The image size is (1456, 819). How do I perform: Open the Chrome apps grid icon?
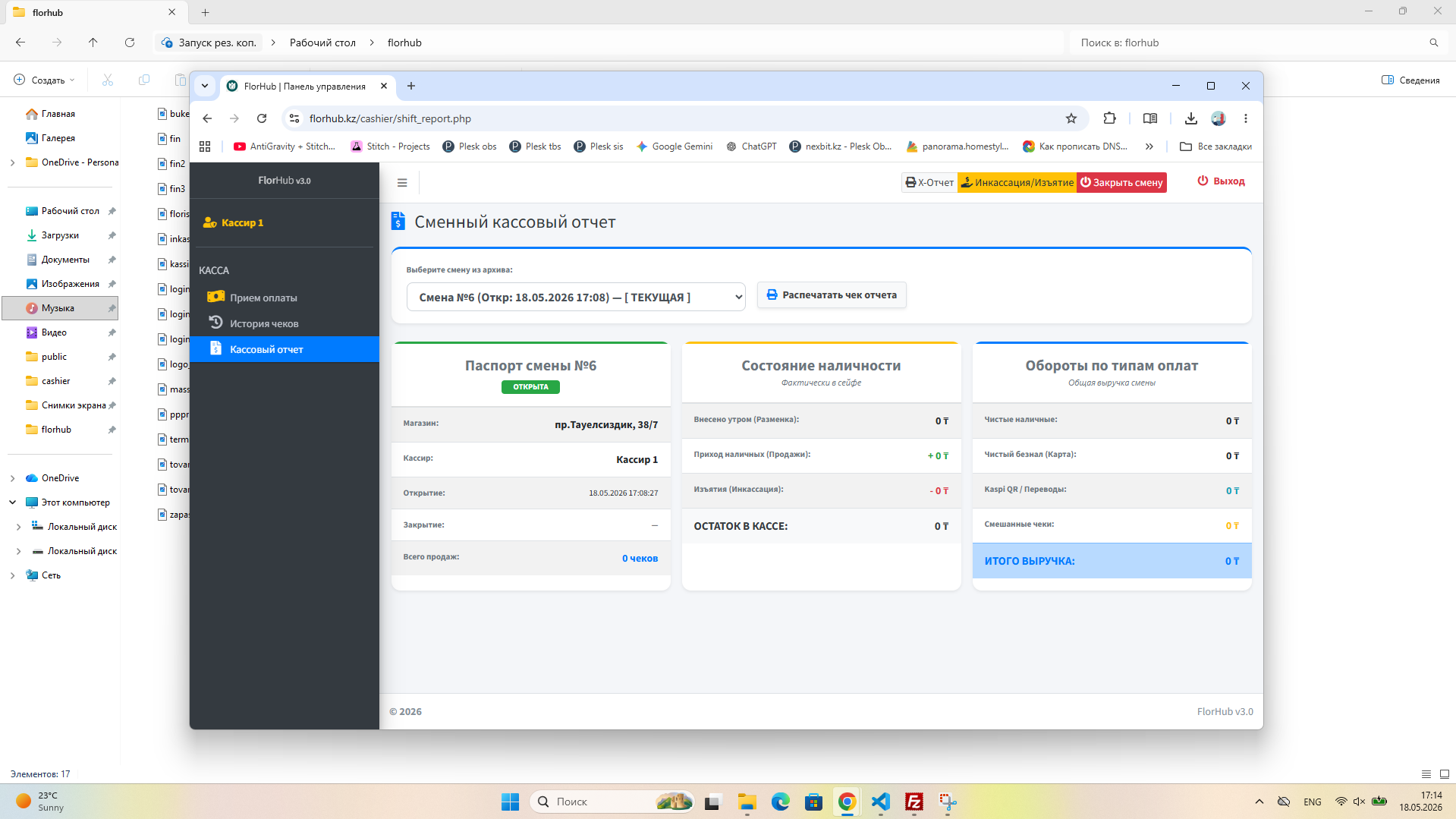coord(205,146)
